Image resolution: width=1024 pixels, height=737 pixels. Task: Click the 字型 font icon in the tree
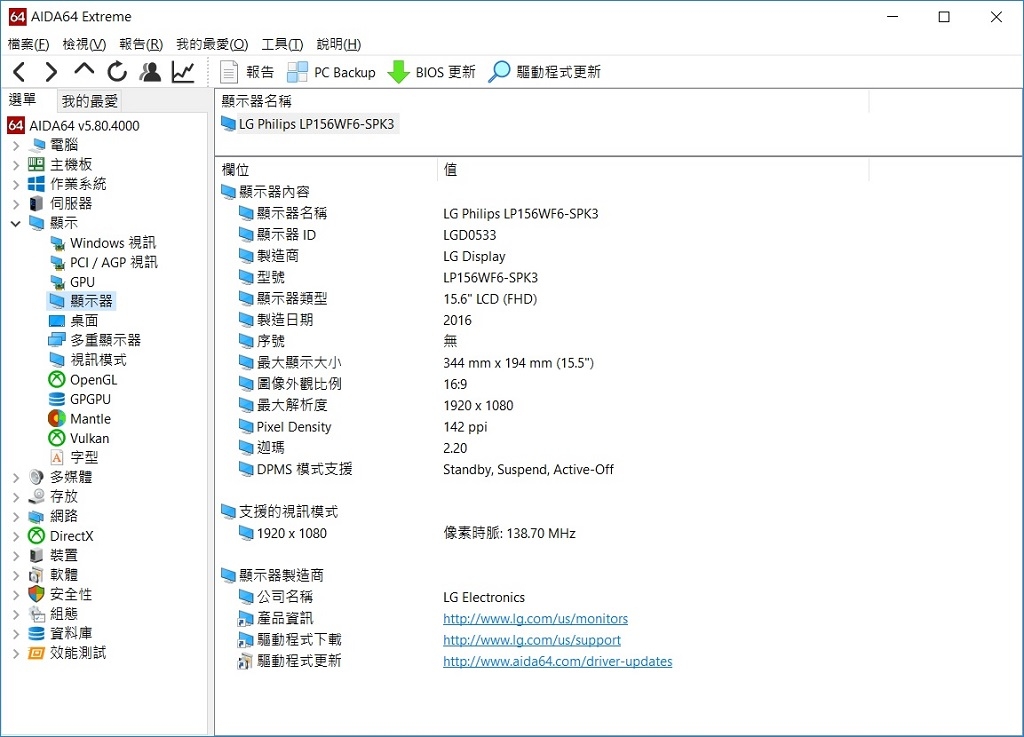57,458
